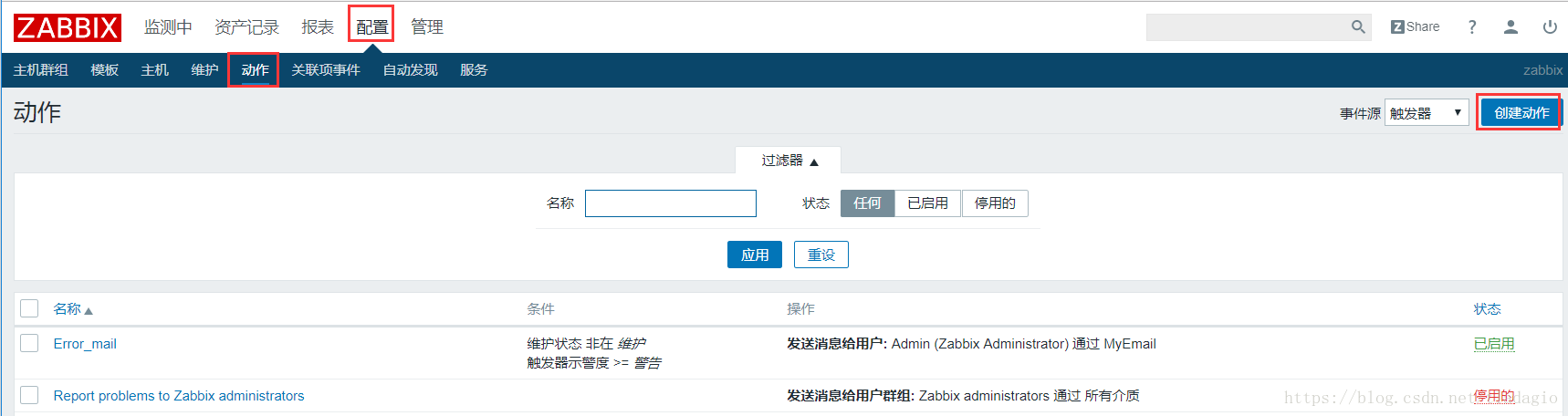This screenshot has width=1568, height=416.
Task: Open the 配置 top menu
Action: pos(371,26)
